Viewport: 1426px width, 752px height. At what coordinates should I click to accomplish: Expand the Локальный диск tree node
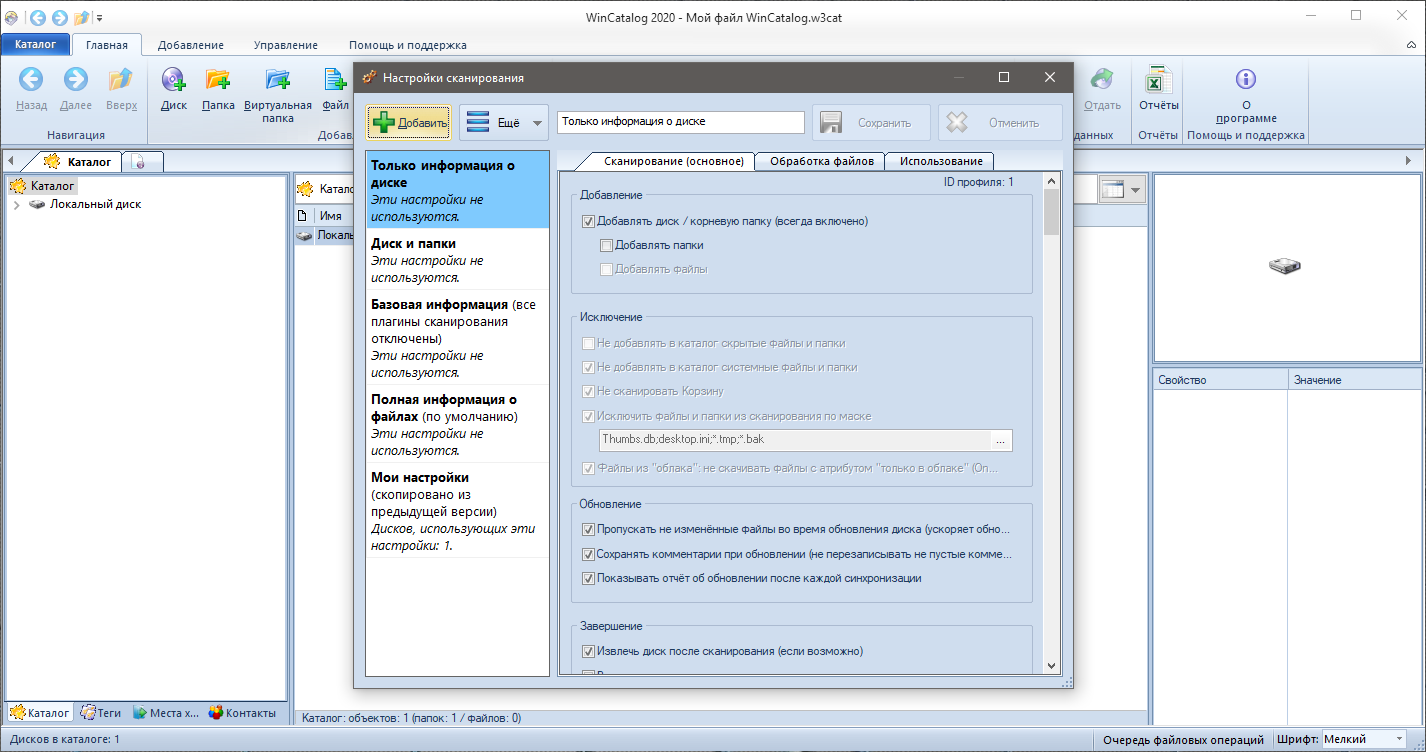pyautogui.click(x=16, y=205)
